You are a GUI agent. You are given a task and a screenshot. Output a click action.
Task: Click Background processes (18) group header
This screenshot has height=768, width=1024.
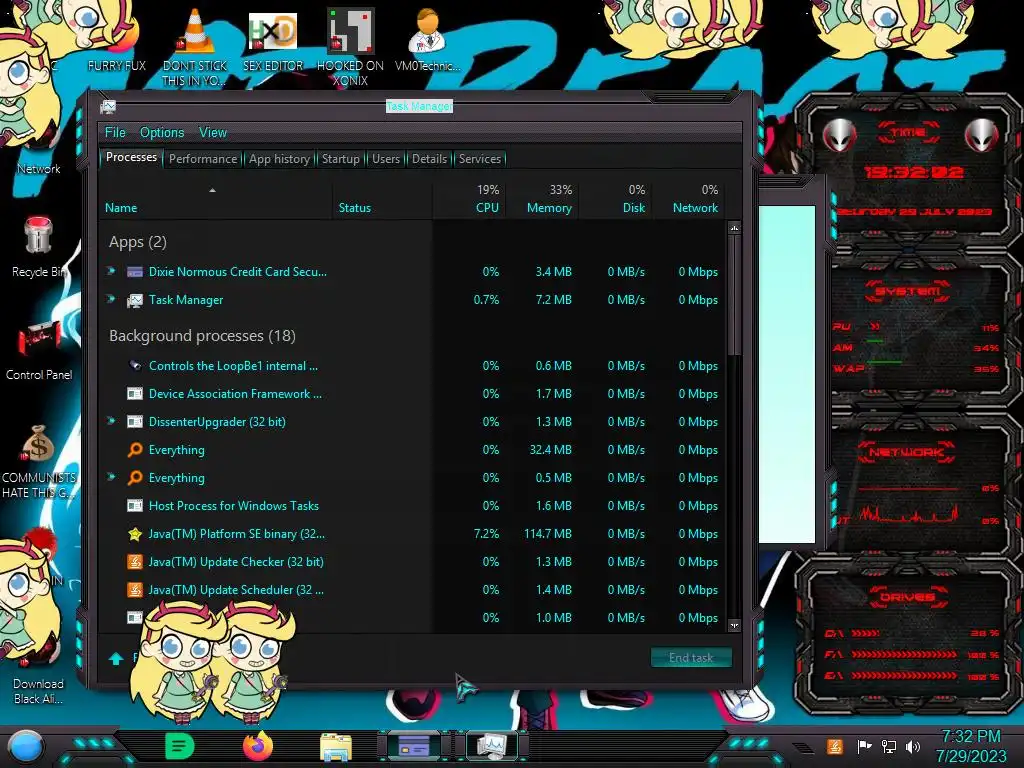pyautogui.click(x=202, y=336)
